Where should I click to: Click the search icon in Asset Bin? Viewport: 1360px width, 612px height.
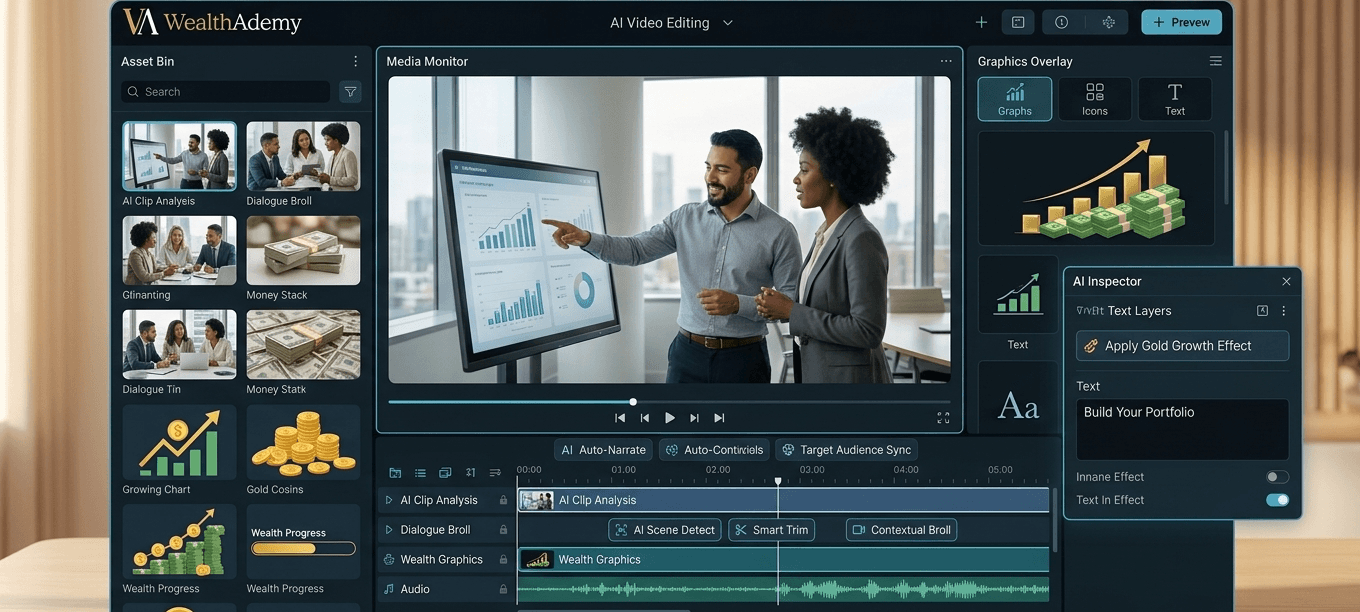(133, 91)
